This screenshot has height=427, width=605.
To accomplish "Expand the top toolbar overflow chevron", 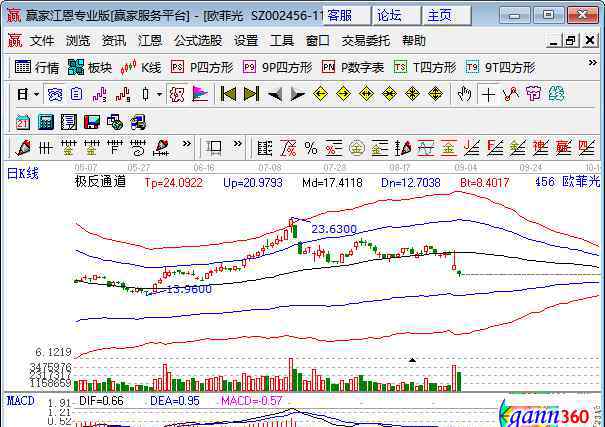I will pos(592,62).
